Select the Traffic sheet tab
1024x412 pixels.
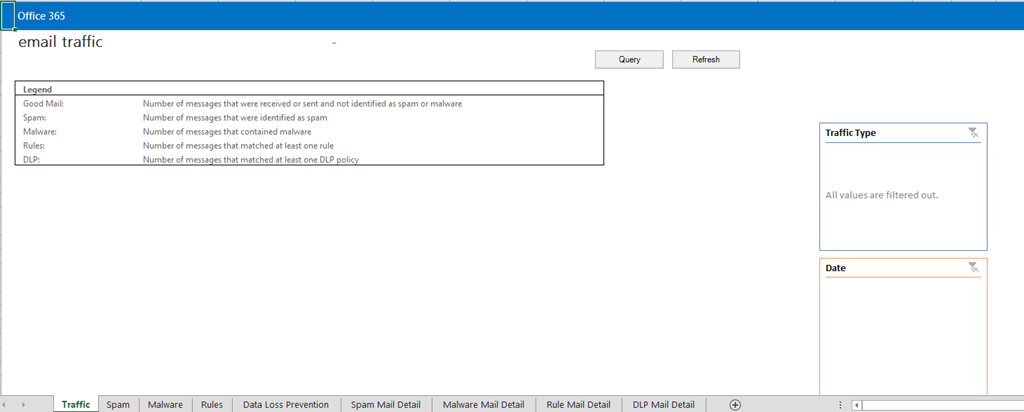point(76,405)
